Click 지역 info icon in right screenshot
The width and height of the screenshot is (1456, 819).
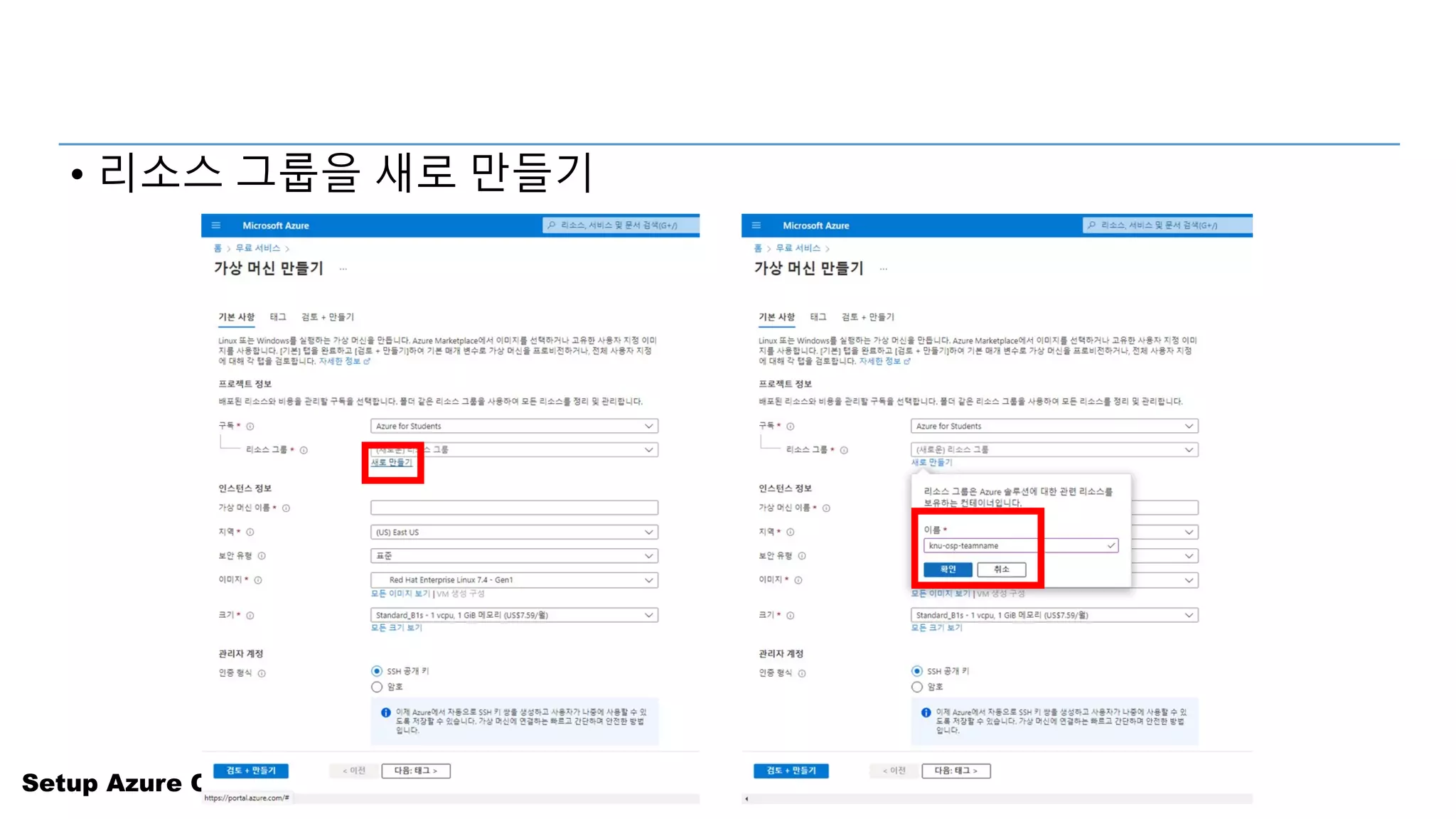click(x=791, y=532)
